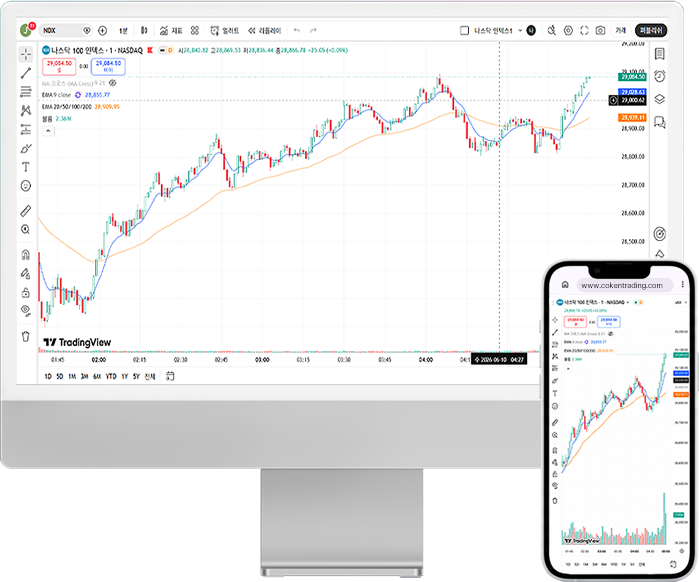Click the quick search magnifier icon
Viewport: 699px width, 582px height.
[x=552, y=30]
